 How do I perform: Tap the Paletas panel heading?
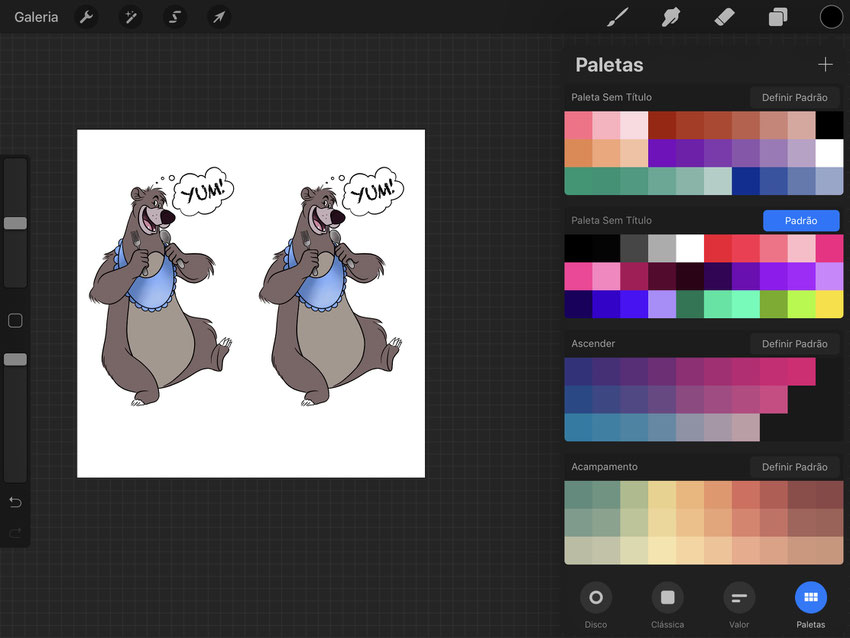click(x=609, y=65)
